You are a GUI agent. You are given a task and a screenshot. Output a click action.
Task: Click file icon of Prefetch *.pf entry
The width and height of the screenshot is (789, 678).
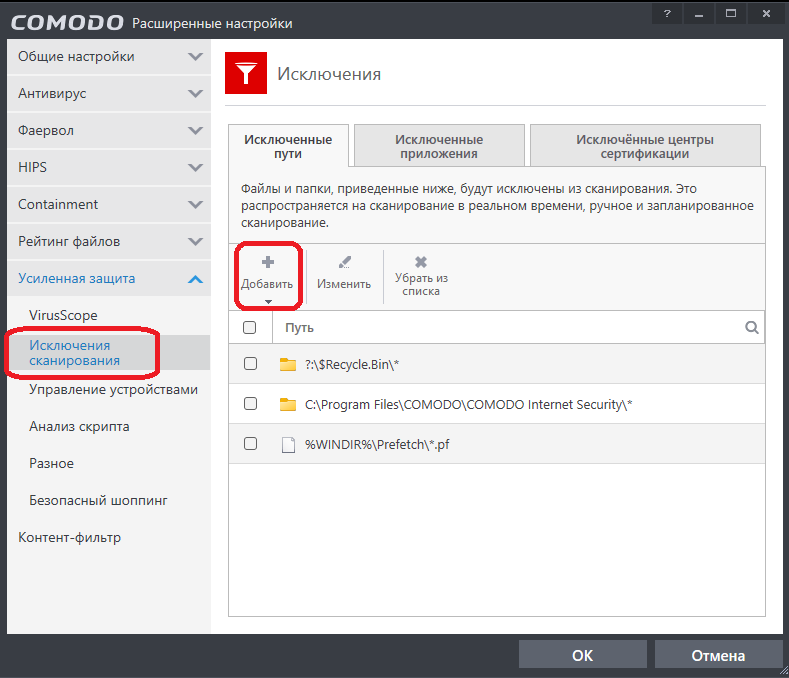point(288,444)
